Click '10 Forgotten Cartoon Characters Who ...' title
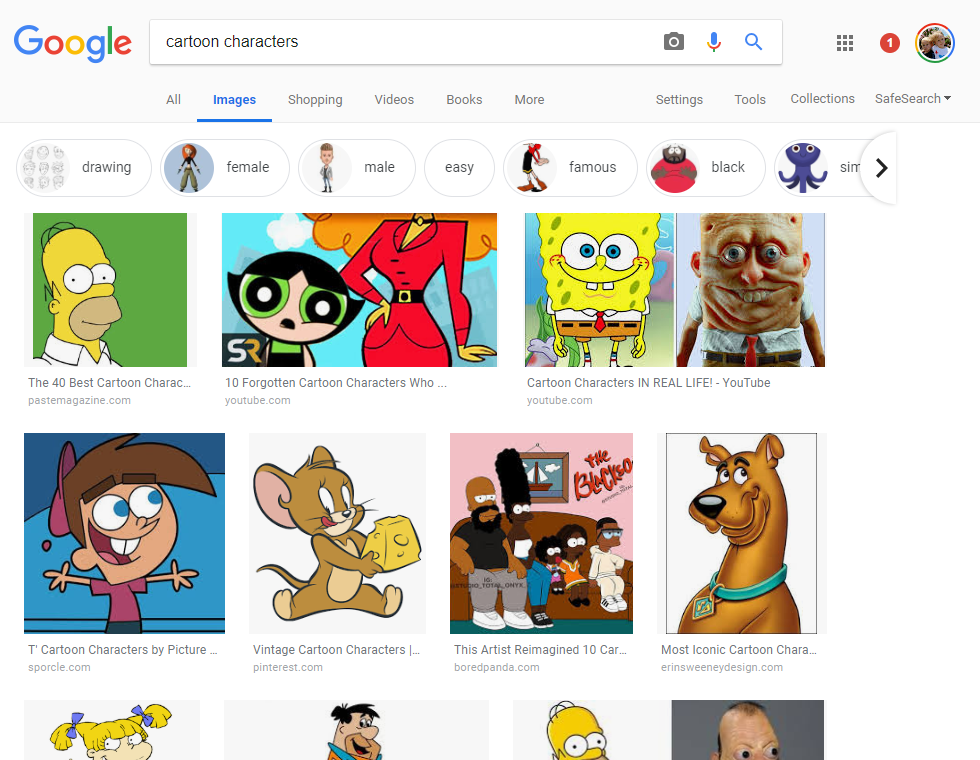980x760 pixels. click(x=336, y=382)
